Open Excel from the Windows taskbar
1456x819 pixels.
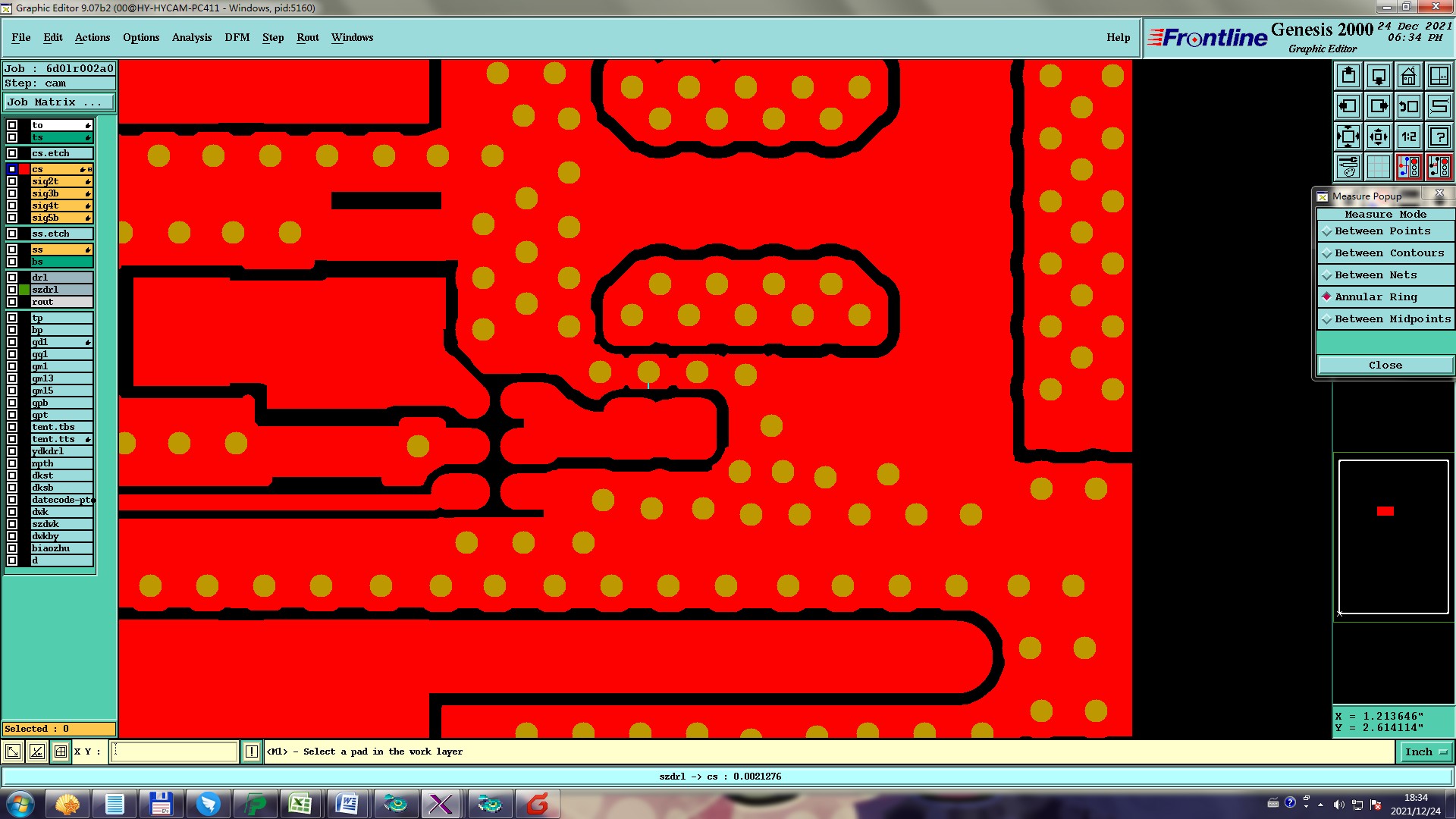pyautogui.click(x=300, y=804)
